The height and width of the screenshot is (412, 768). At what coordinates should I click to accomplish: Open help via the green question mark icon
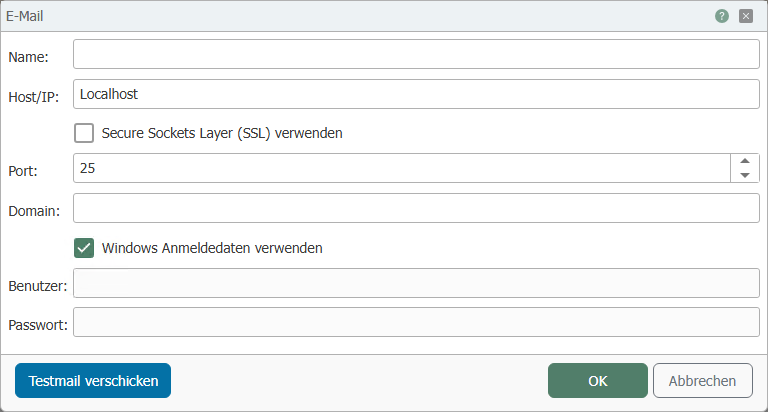click(x=721, y=16)
